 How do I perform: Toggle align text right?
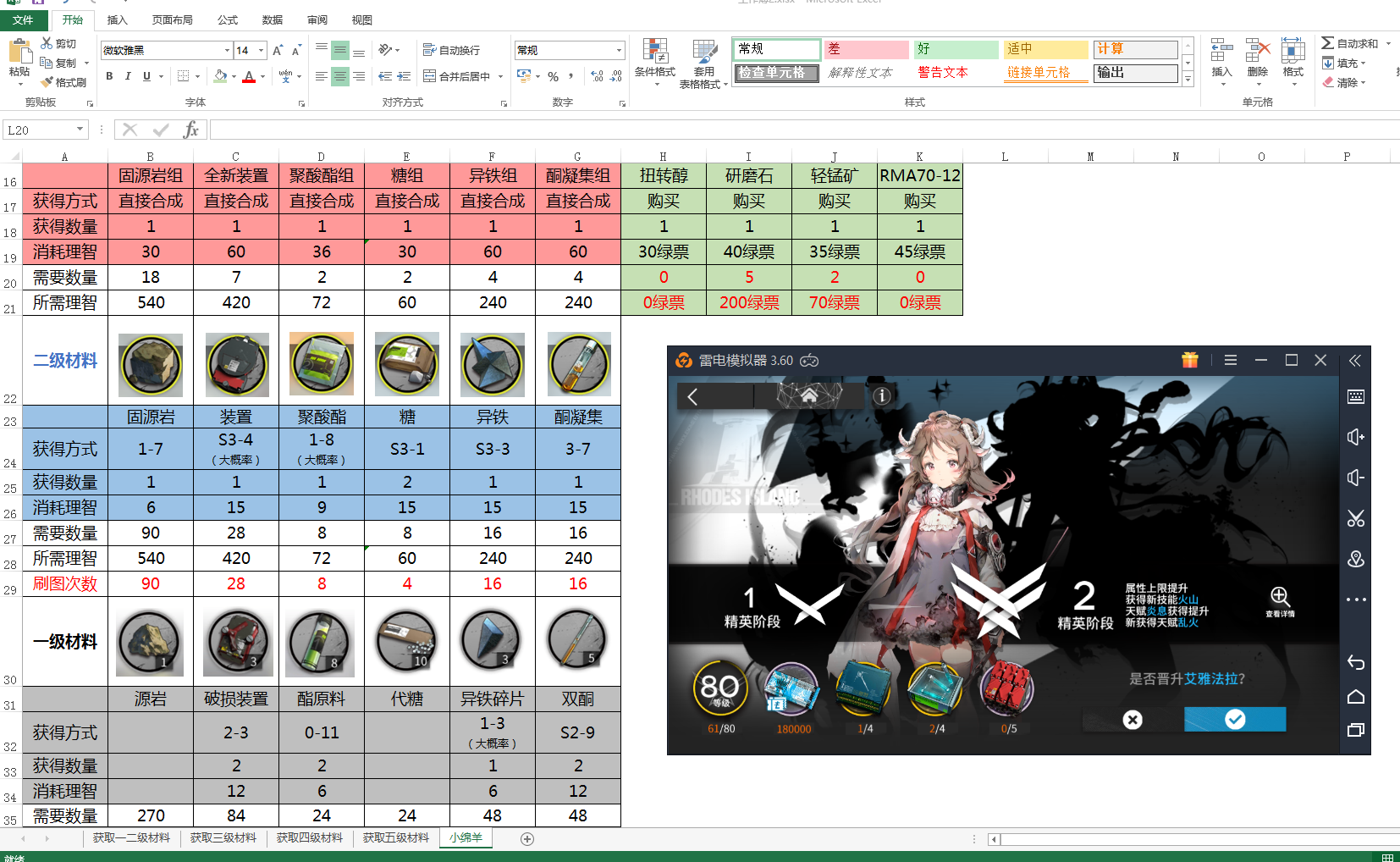tap(359, 76)
